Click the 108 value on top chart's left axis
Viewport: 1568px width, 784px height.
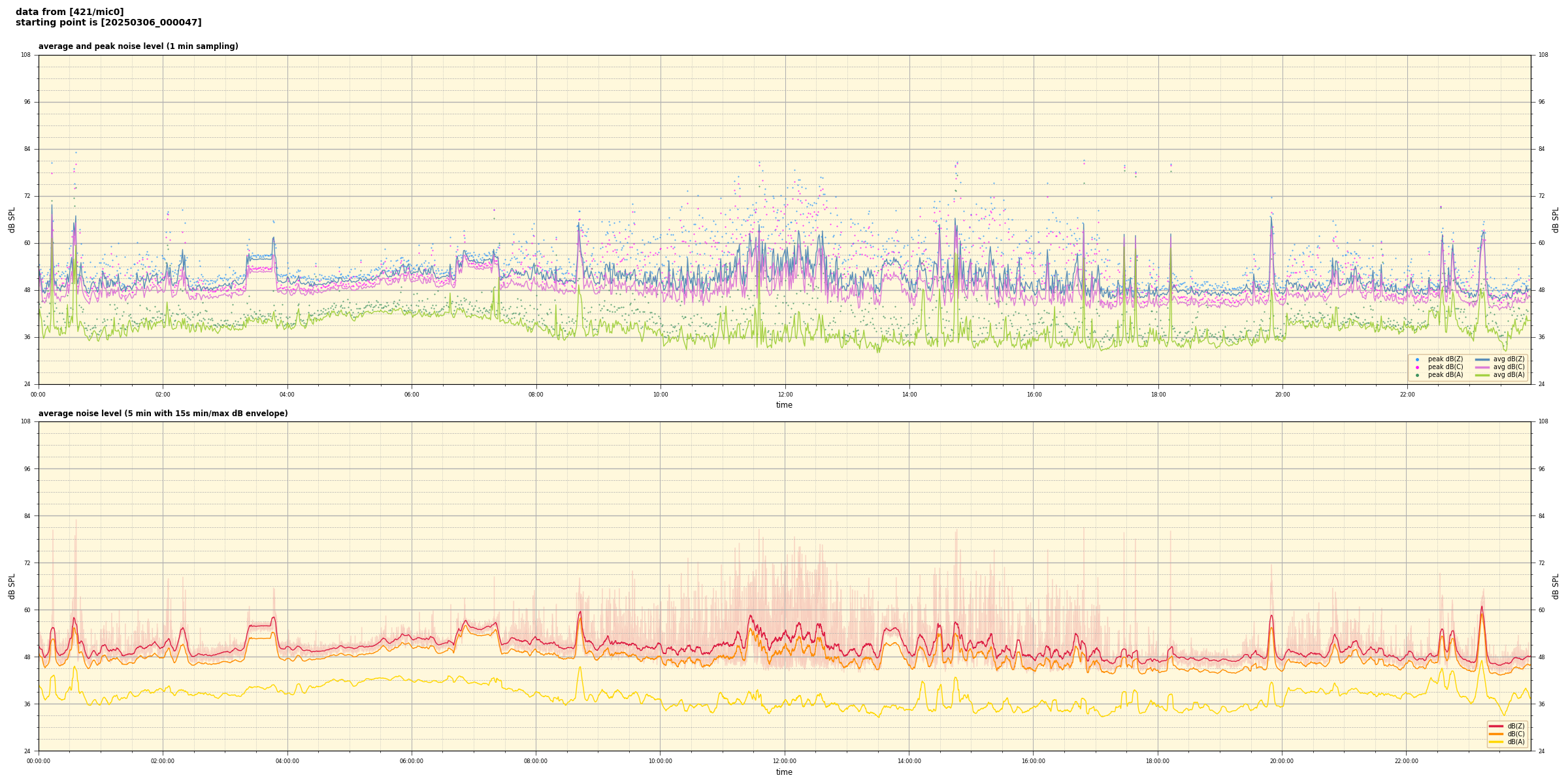pyautogui.click(x=25, y=55)
